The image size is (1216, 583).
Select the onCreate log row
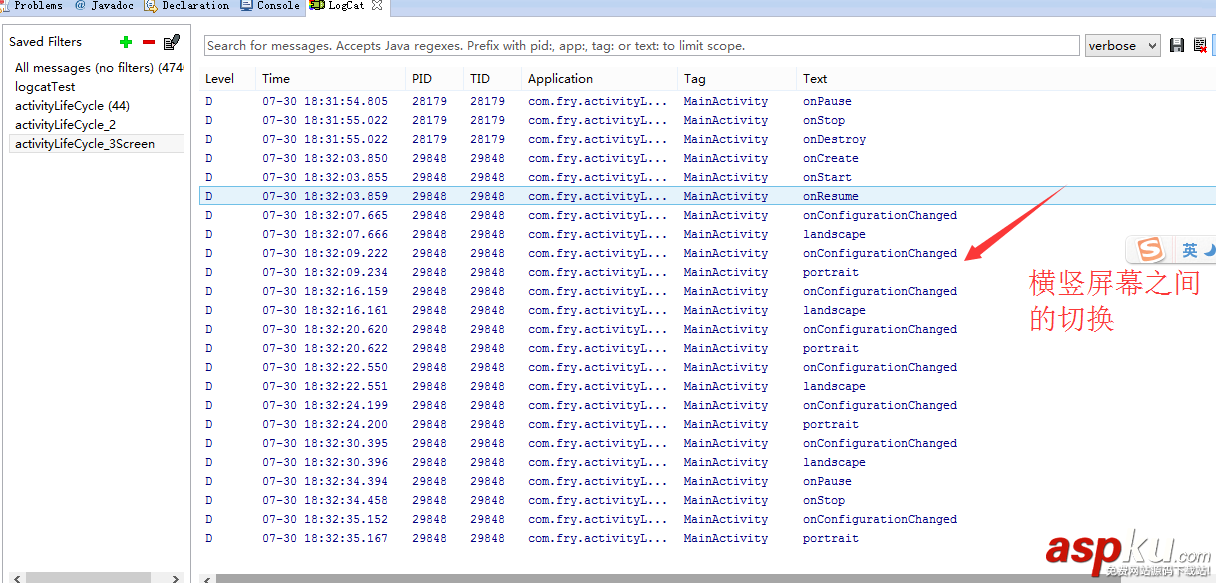[708, 158]
